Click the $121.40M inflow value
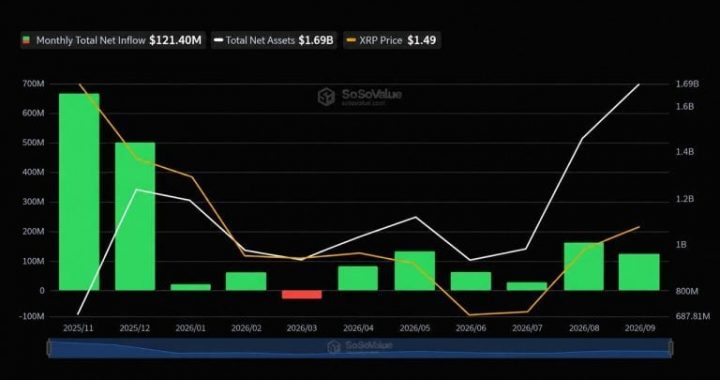 point(175,40)
